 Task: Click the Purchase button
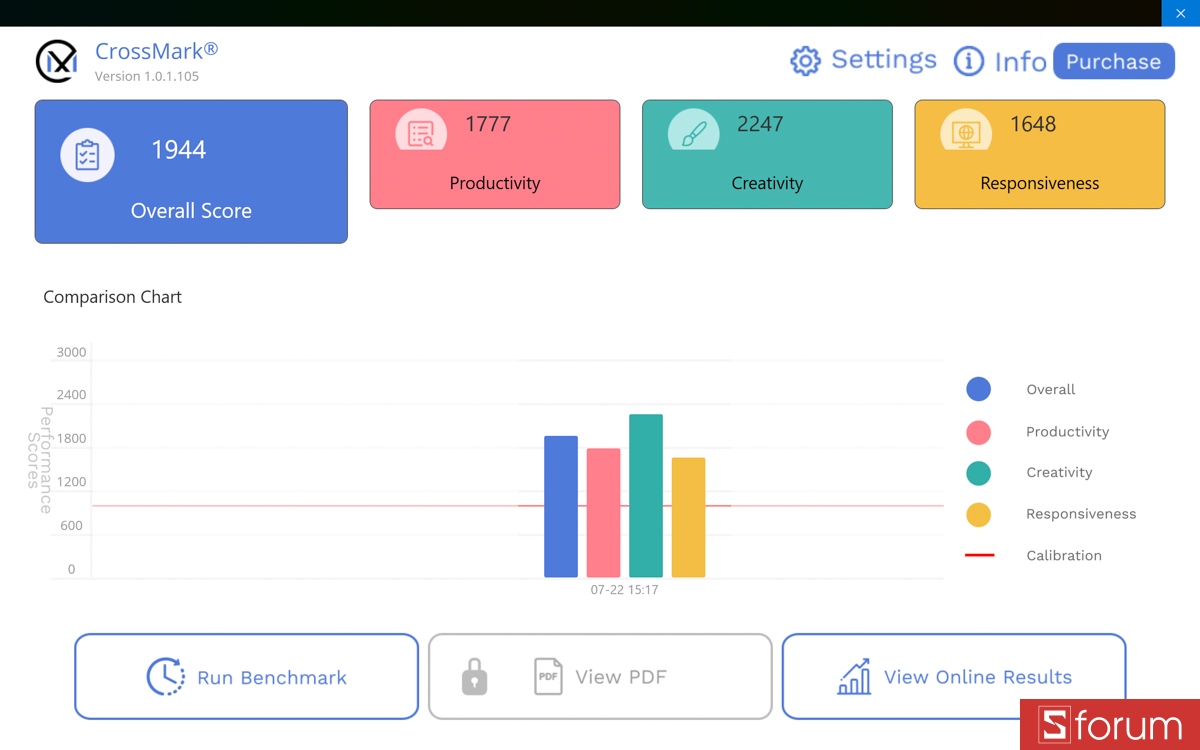point(1113,61)
